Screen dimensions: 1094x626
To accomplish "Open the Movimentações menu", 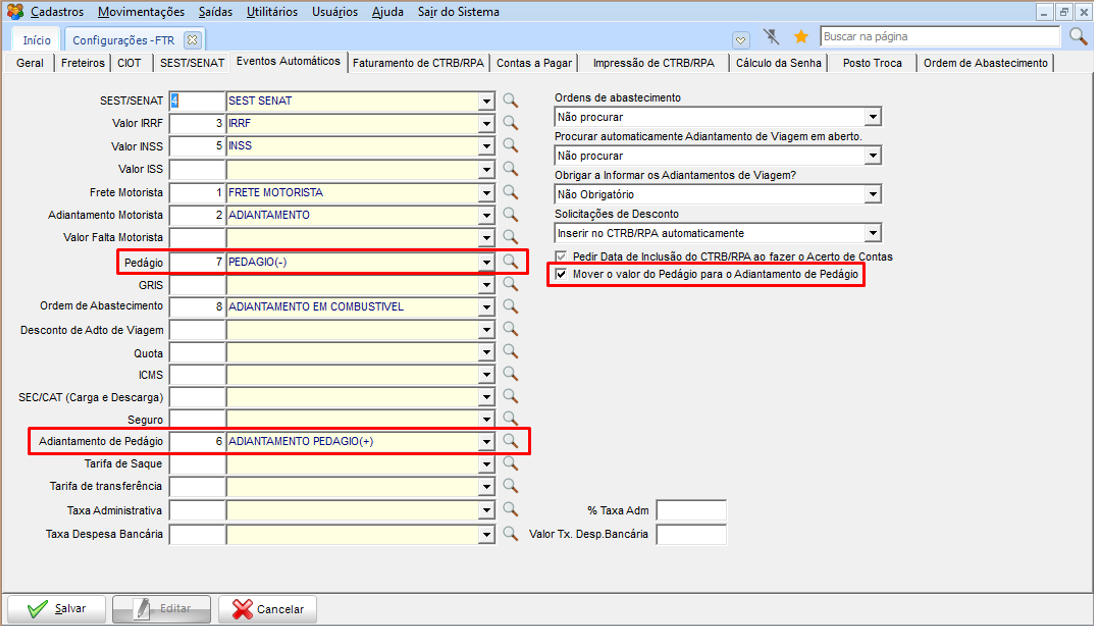I will pyautogui.click(x=141, y=12).
